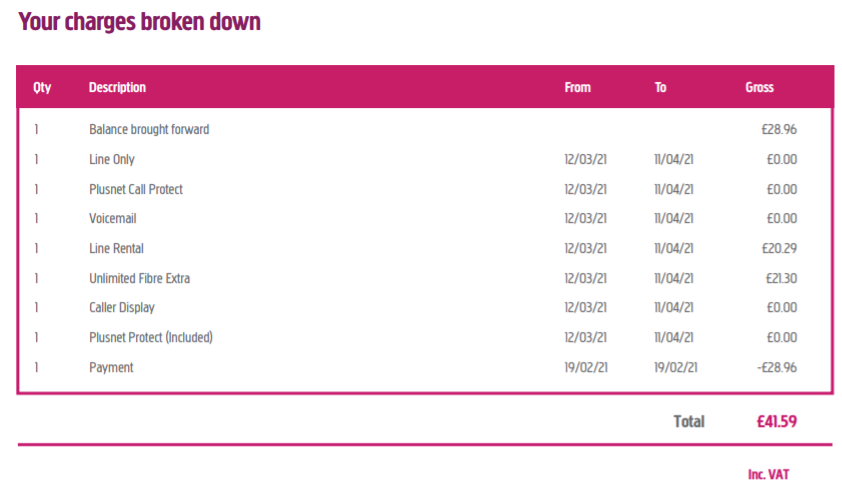Select the Gross column header

759,87
